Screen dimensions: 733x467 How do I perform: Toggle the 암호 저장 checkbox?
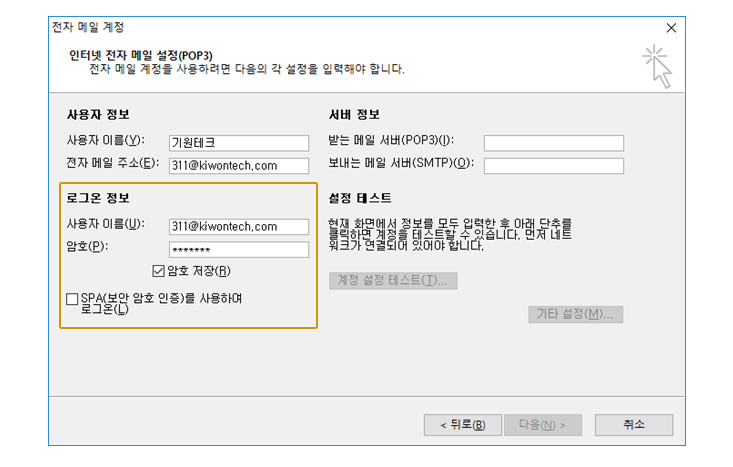(158, 271)
